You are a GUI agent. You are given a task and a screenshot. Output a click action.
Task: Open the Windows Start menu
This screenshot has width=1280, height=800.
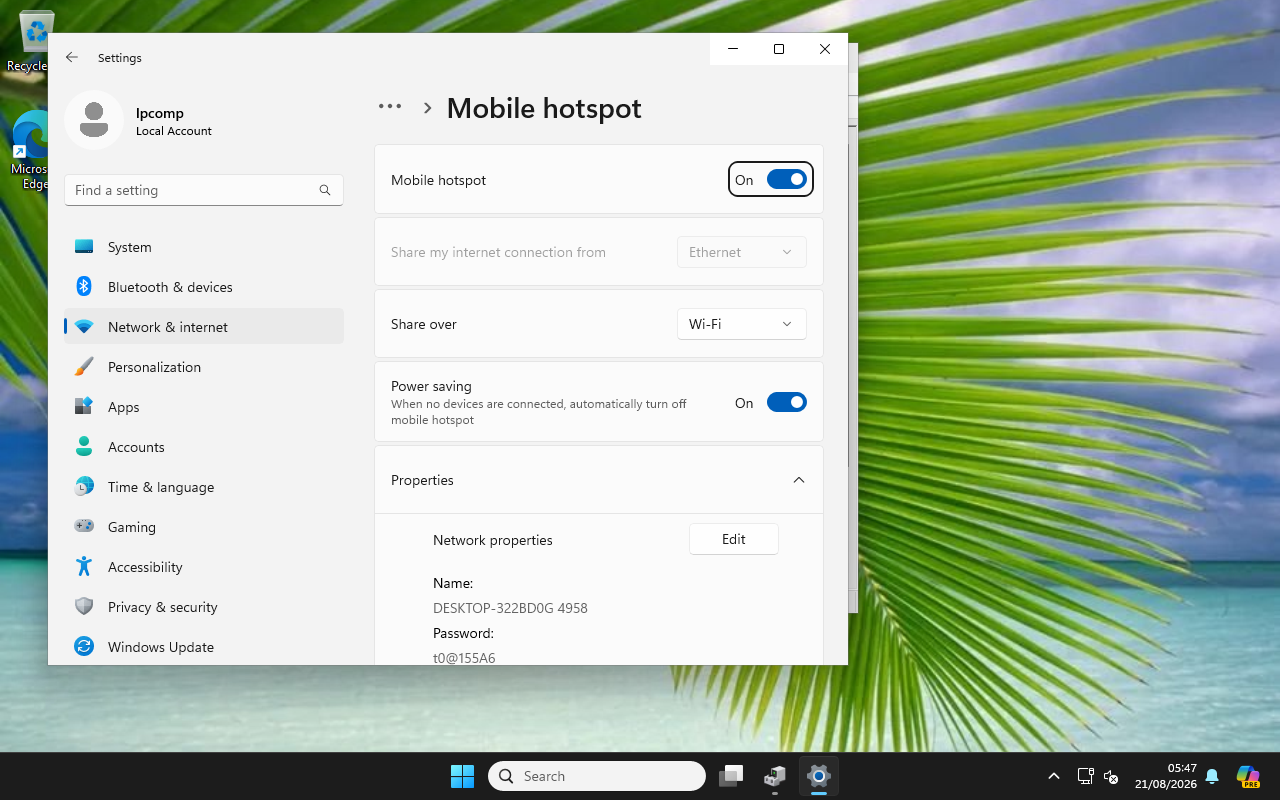pos(462,776)
